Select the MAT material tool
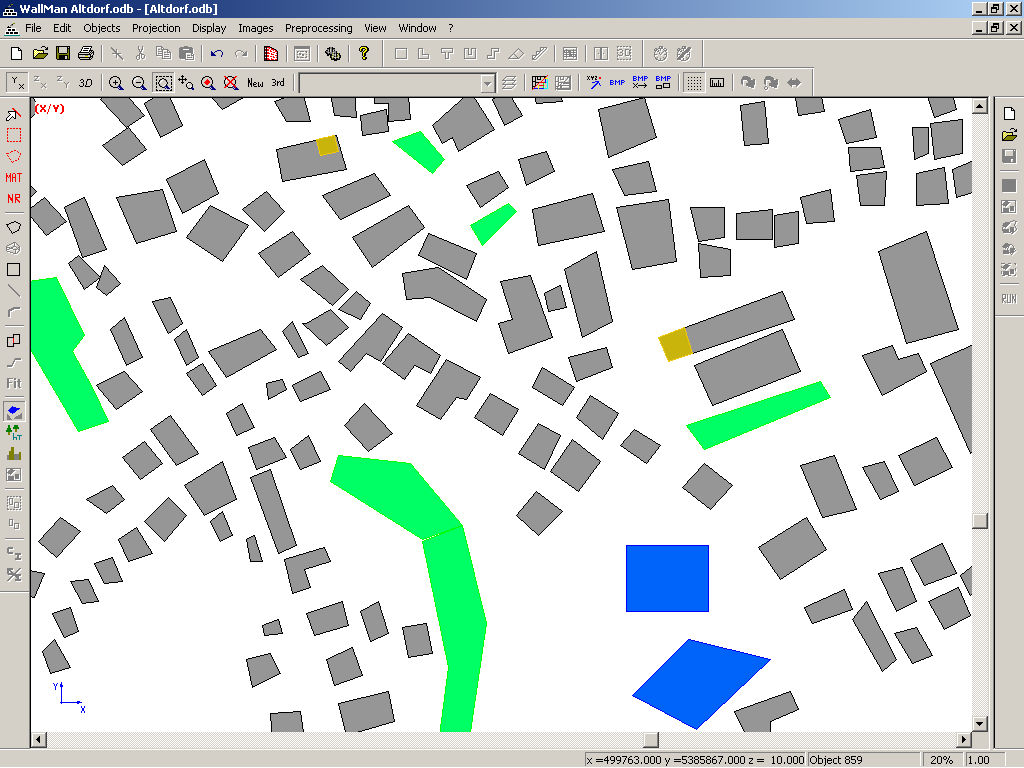This screenshot has height=768, width=1024. pos(14,177)
